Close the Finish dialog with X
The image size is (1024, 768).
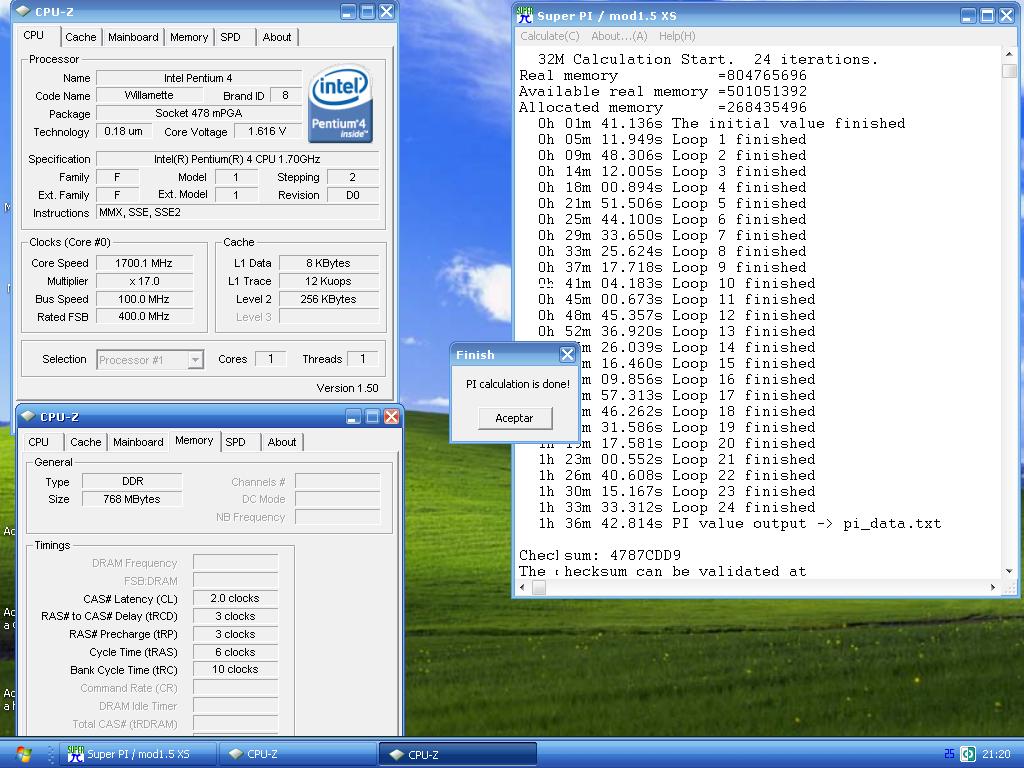(567, 355)
